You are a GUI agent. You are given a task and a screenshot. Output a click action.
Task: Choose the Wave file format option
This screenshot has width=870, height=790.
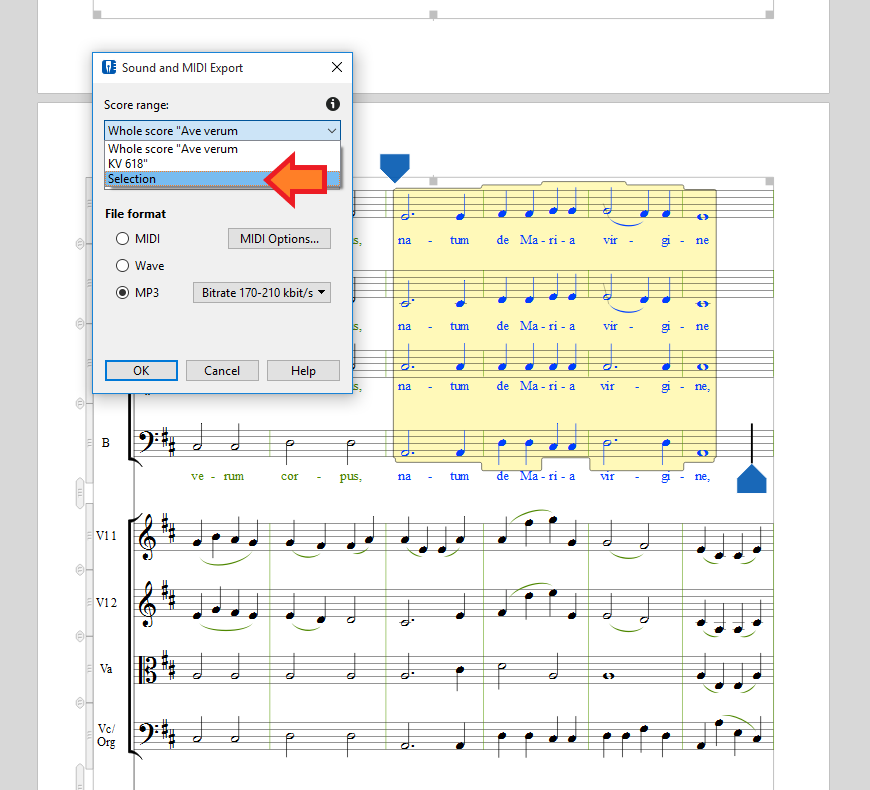click(123, 266)
